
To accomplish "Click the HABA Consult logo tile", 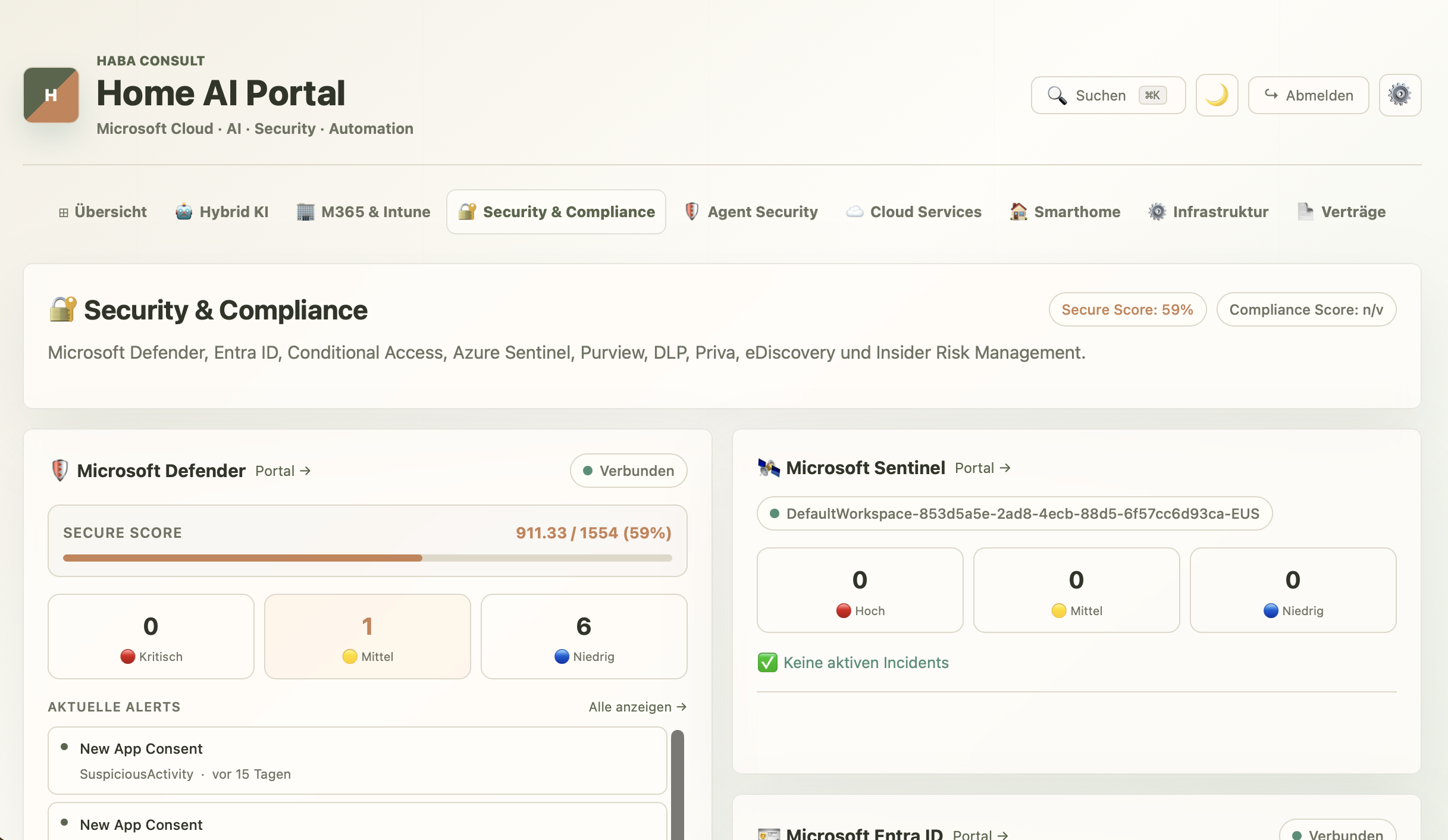I will 51,95.
